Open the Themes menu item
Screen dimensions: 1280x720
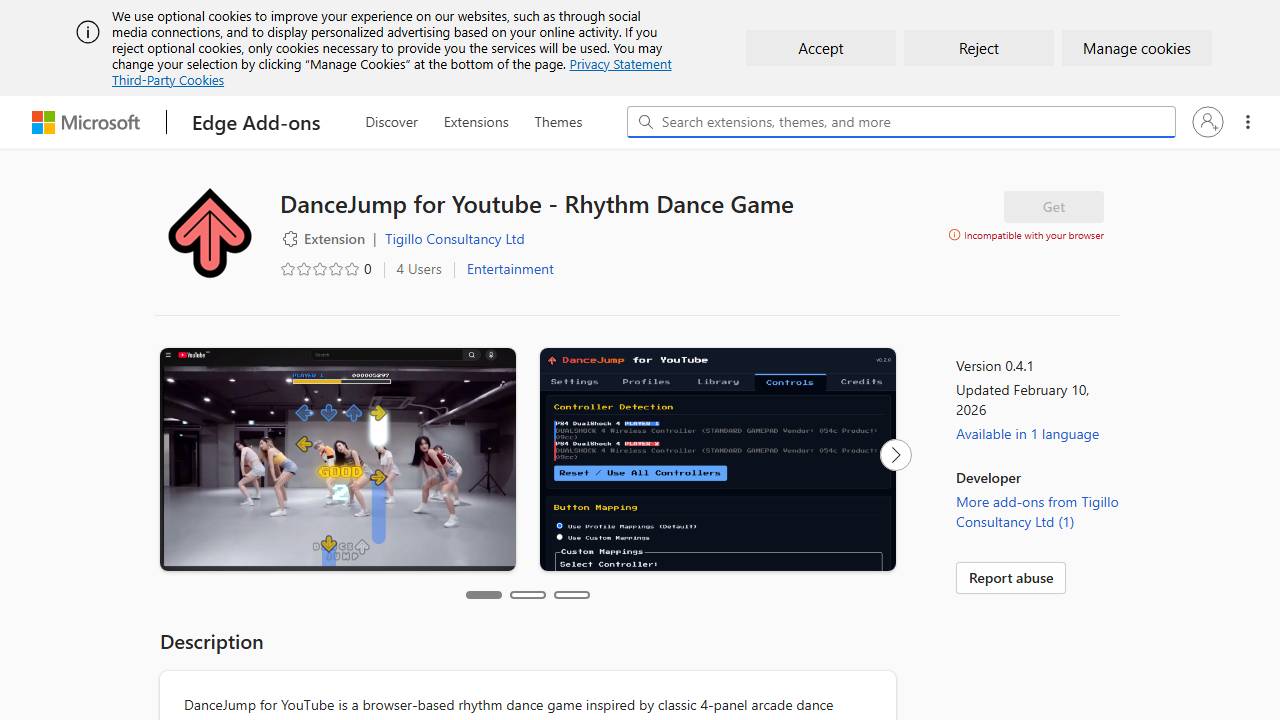pyautogui.click(x=558, y=122)
